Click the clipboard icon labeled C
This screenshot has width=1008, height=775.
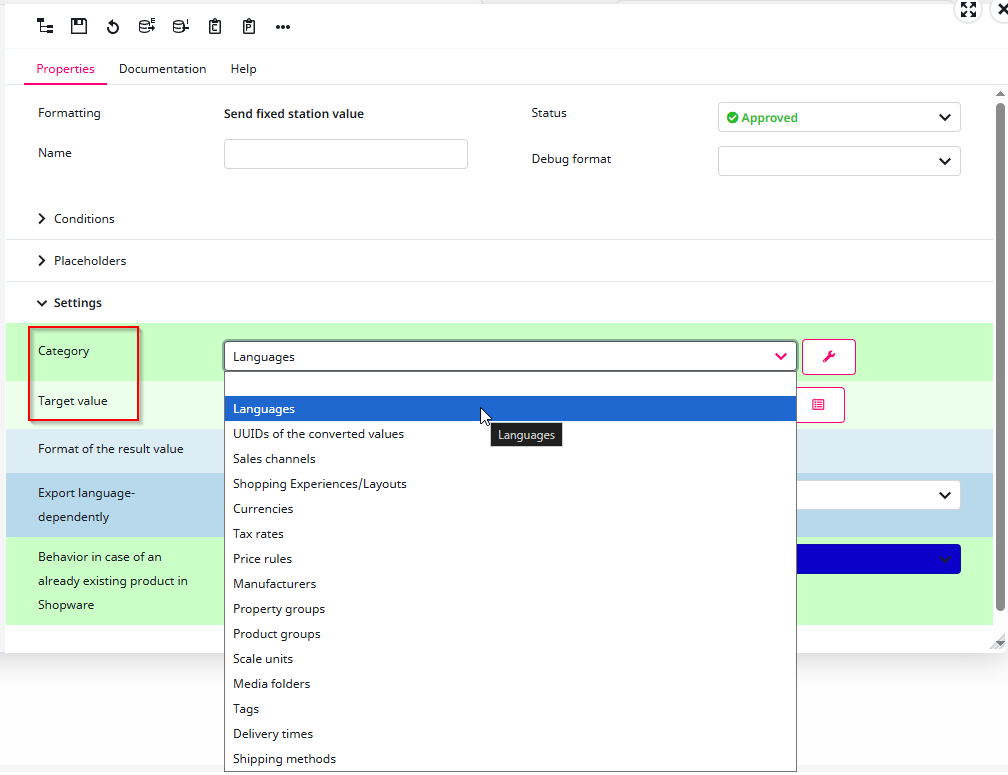click(x=215, y=26)
